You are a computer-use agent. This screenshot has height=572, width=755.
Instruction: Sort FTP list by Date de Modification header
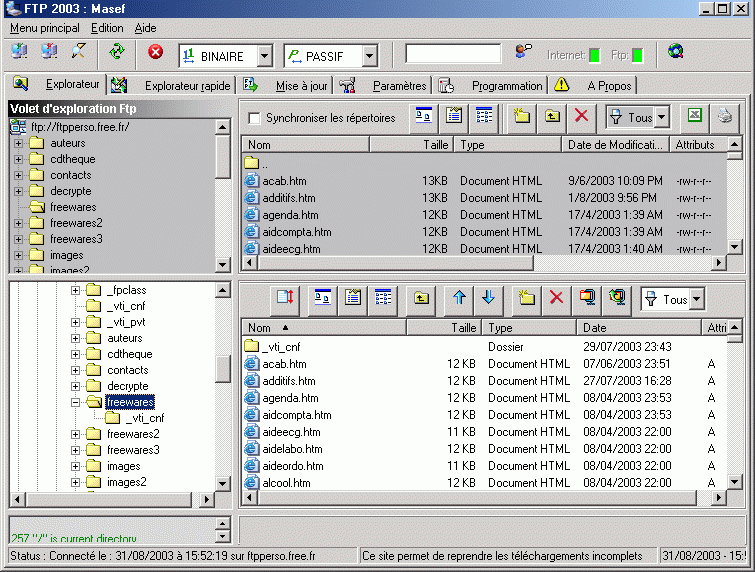(615, 144)
